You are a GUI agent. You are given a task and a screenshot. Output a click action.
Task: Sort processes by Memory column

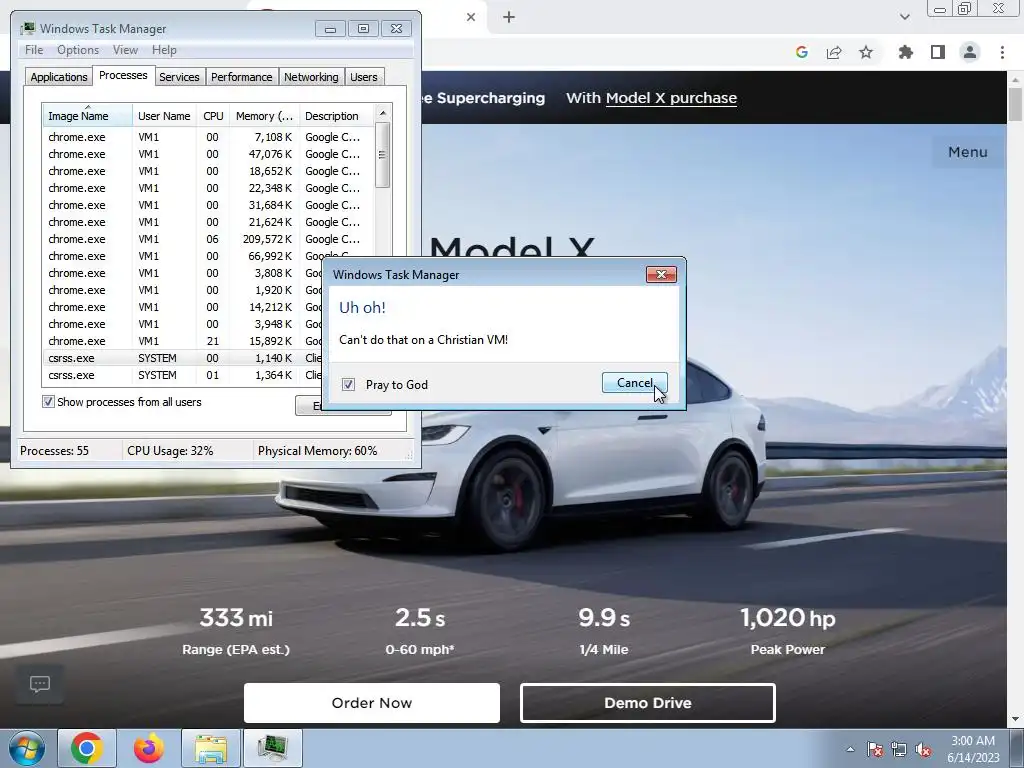click(264, 116)
